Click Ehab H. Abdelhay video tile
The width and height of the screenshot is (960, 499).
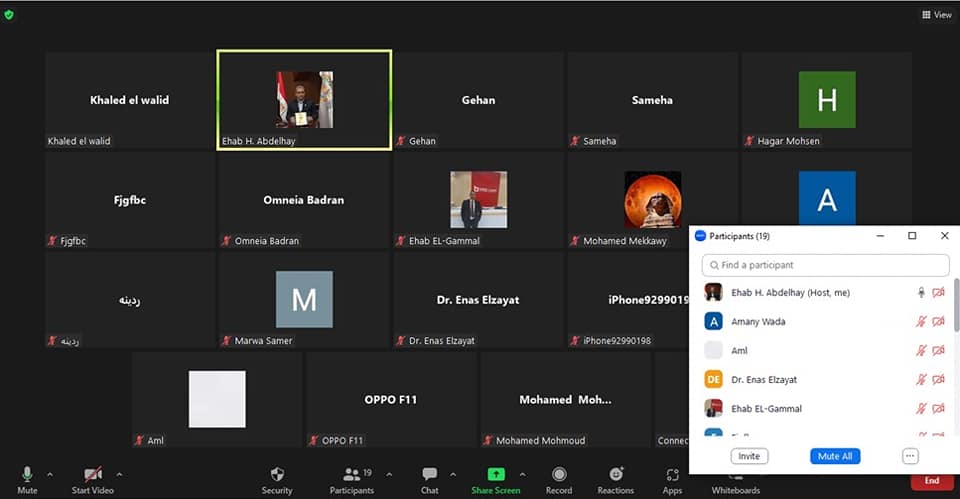point(304,100)
